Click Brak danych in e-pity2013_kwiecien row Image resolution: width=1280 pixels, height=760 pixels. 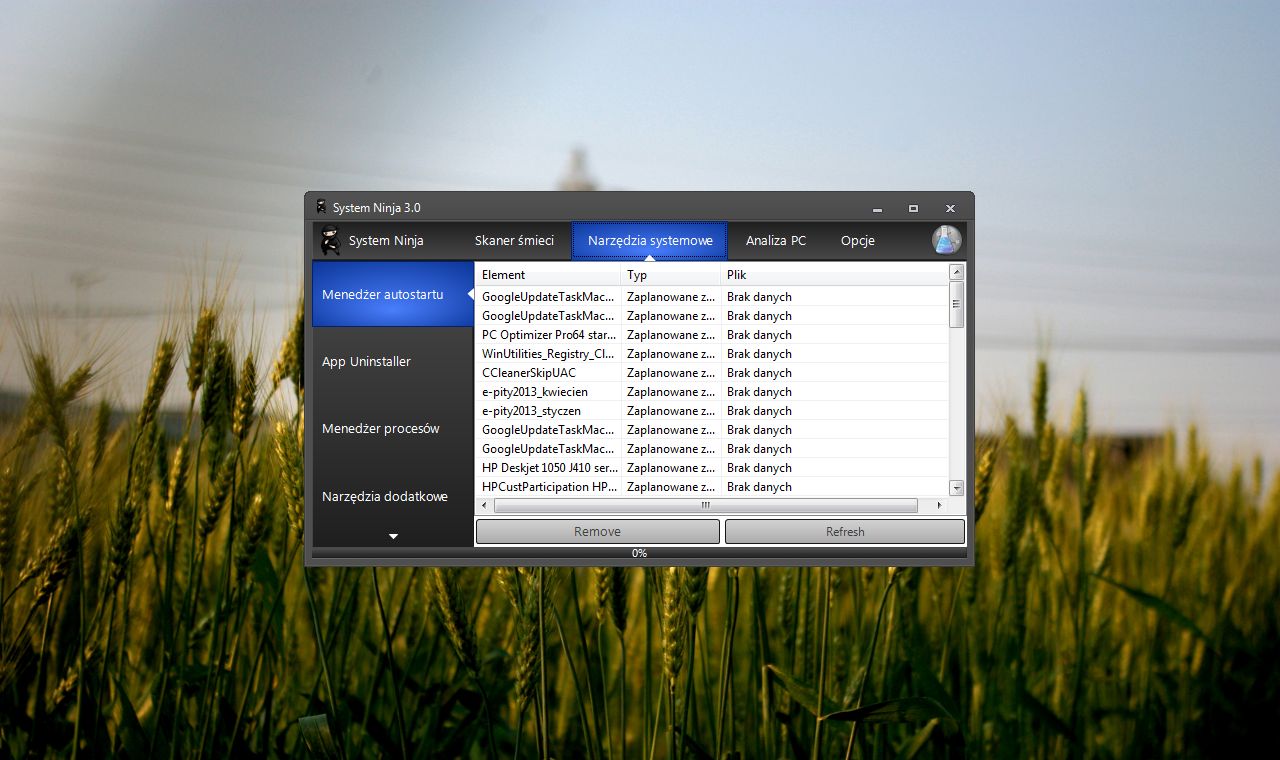tap(759, 391)
